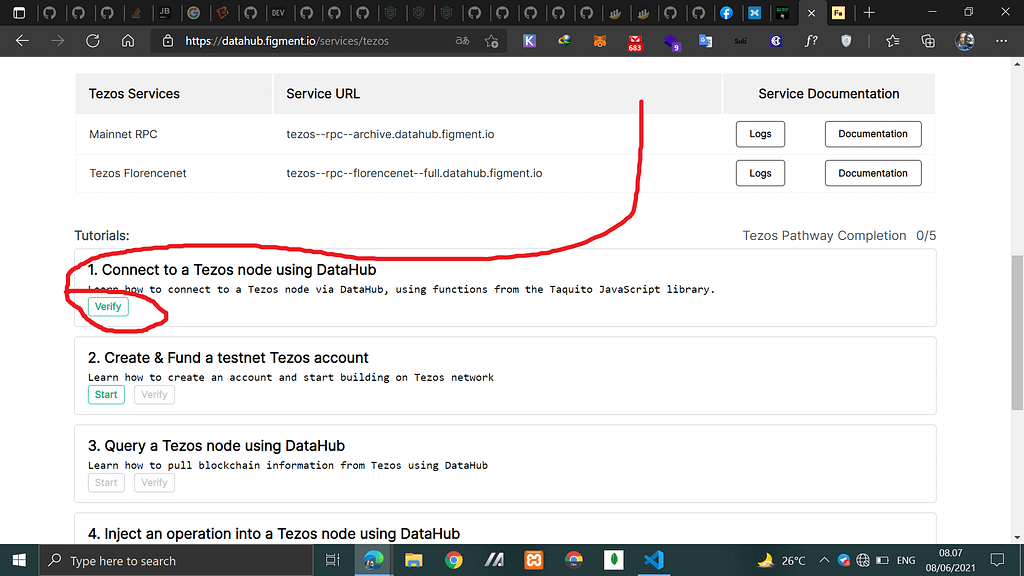Go back to the previous page
This screenshot has width=1024, height=576.
tap(22, 41)
